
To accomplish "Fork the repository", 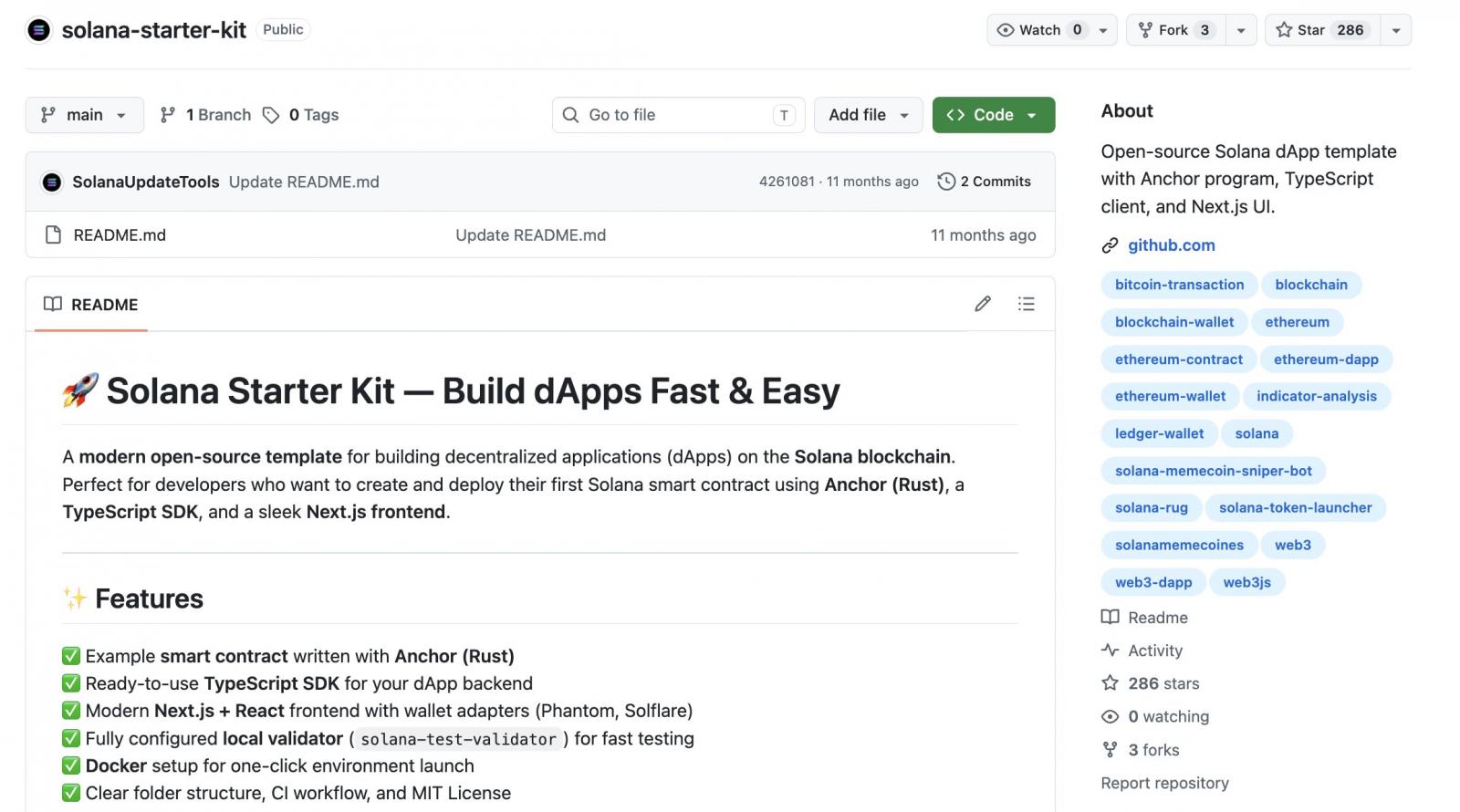I will click(1175, 30).
